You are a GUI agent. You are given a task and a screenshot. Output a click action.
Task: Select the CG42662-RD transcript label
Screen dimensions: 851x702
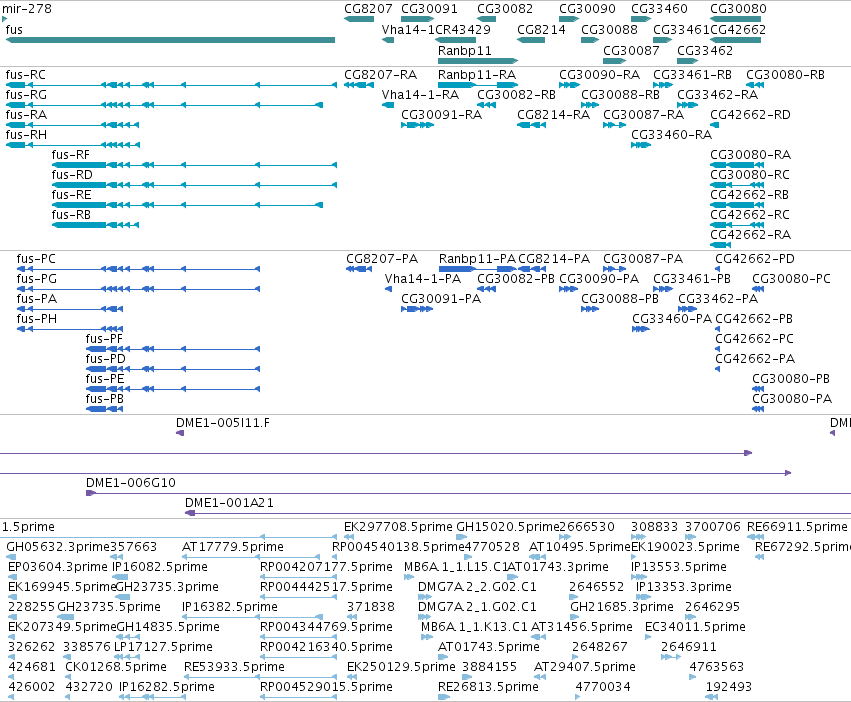coord(750,115)
